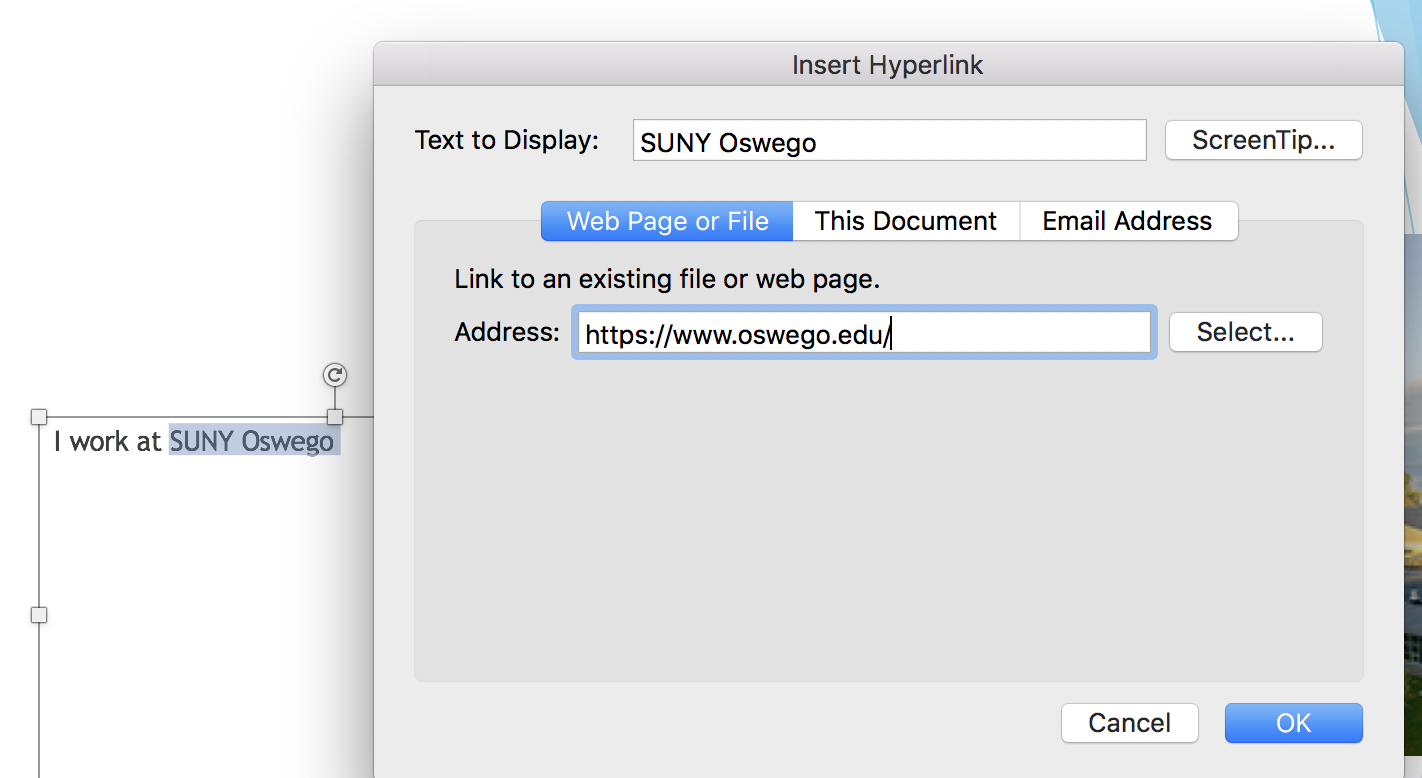Click the highlighted text SUNY Oswego in the slide

tap(252, 441)
